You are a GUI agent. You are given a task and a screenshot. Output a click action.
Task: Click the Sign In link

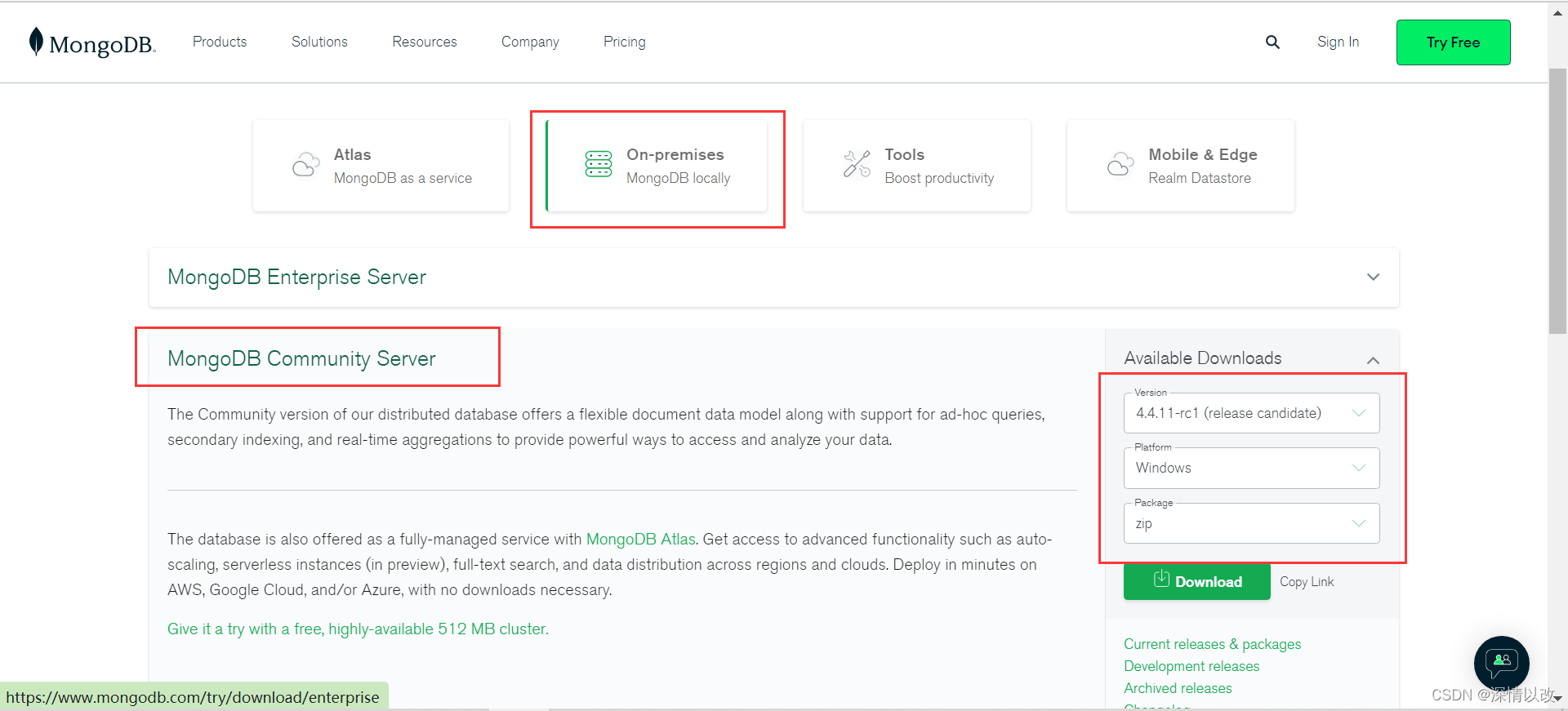click(x=1338, y=42)
